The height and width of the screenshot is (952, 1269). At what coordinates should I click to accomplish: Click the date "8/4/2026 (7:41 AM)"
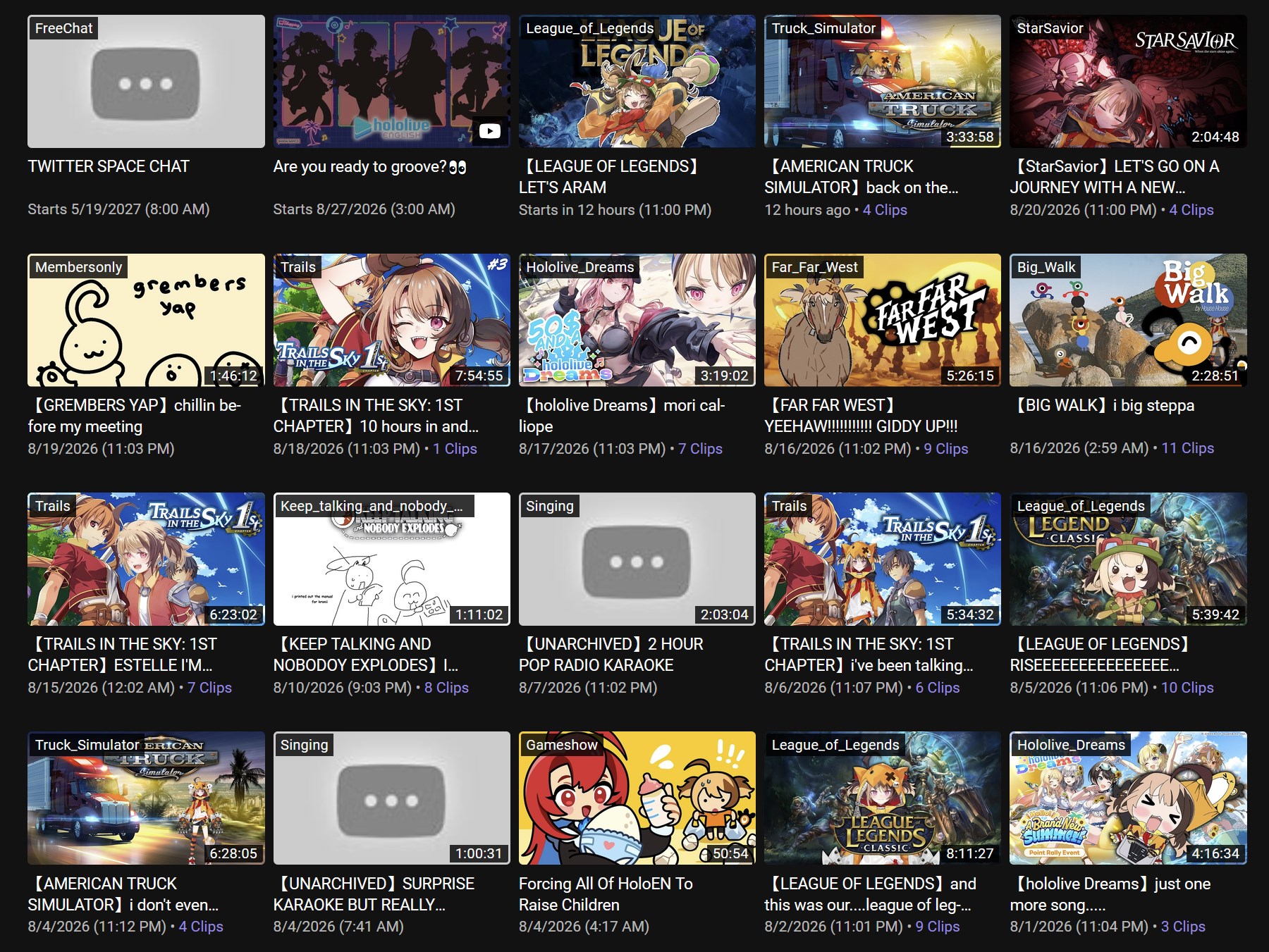click(338, 927)
